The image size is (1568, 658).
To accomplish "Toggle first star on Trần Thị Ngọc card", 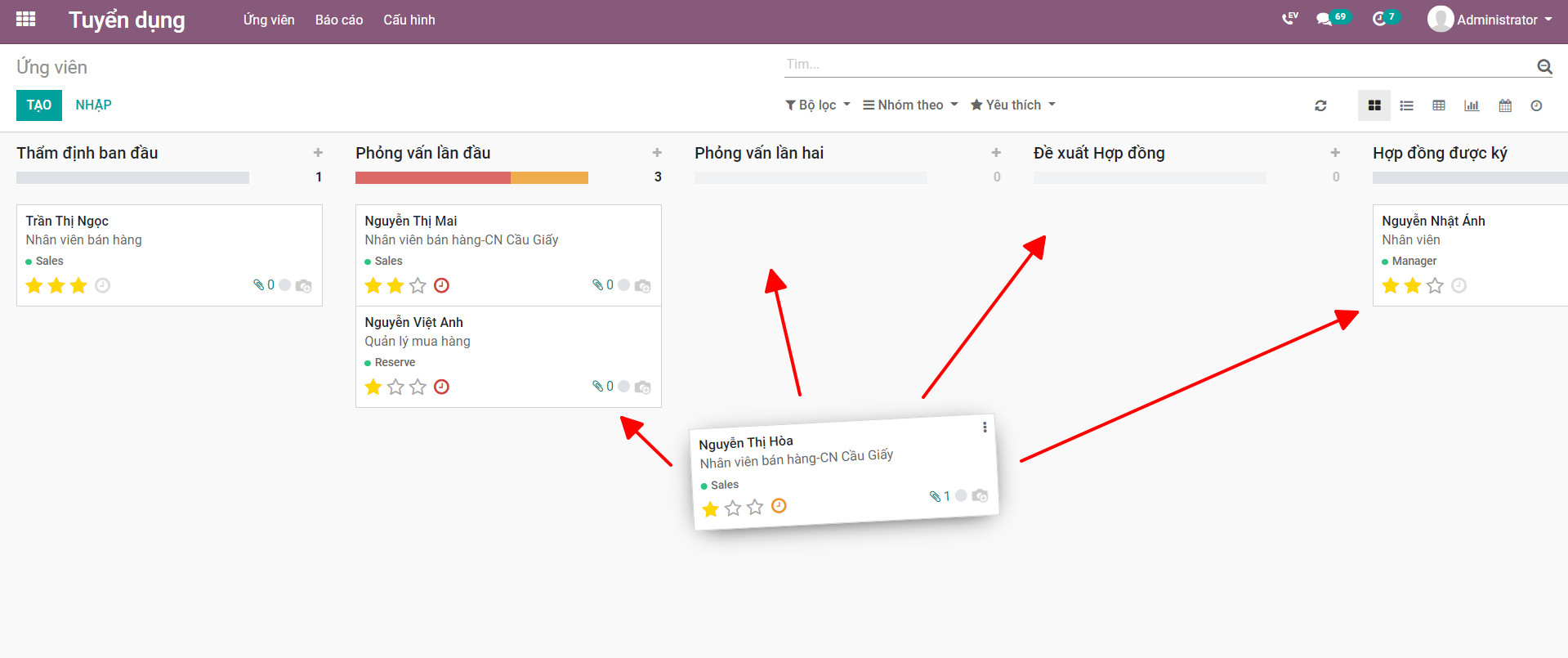I will 34,285.
